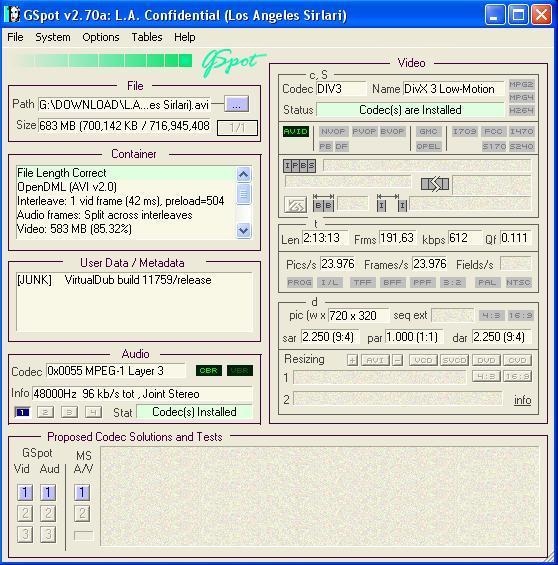Click the BVOP indicator
The width and height of the screenshot is (558, 565).
tap(392, 132)
